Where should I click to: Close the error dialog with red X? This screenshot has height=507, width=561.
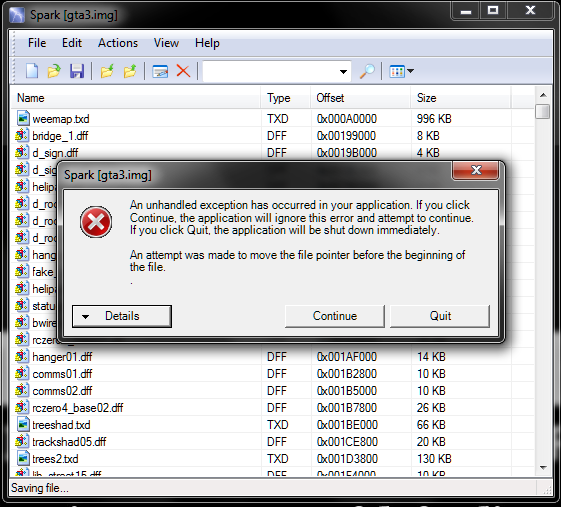(x=475, y=170)
